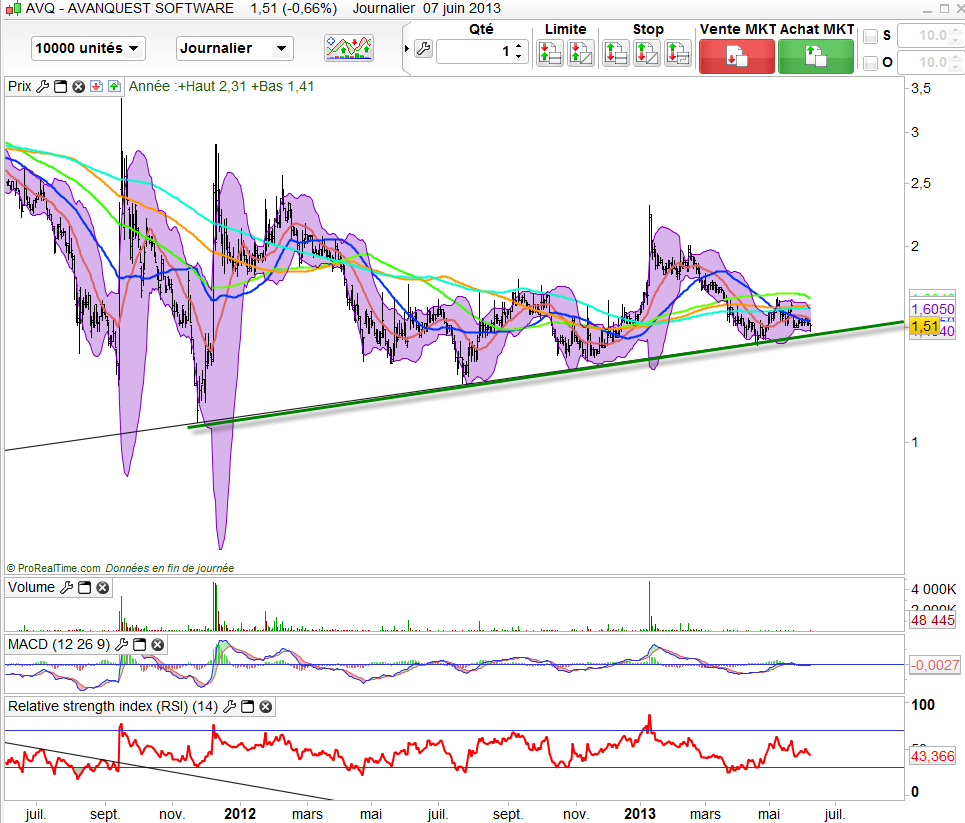Open the Journalier timeframe dropdown
Screen dimensions: 965x823
[x=234, y=48]
